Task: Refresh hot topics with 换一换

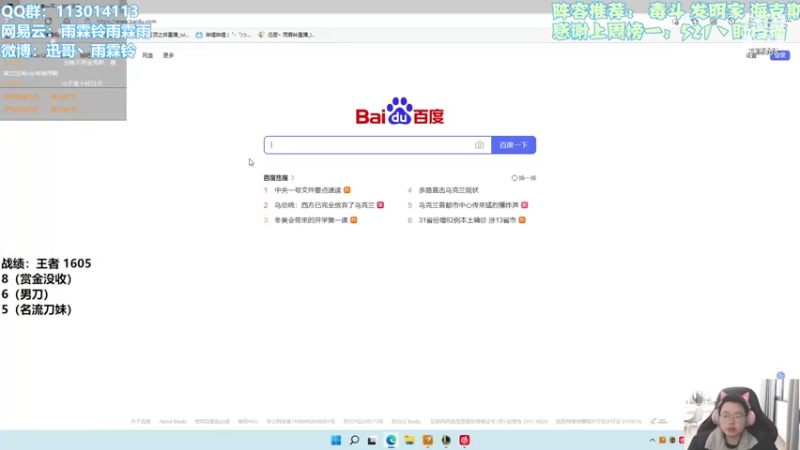Action: 524,178
